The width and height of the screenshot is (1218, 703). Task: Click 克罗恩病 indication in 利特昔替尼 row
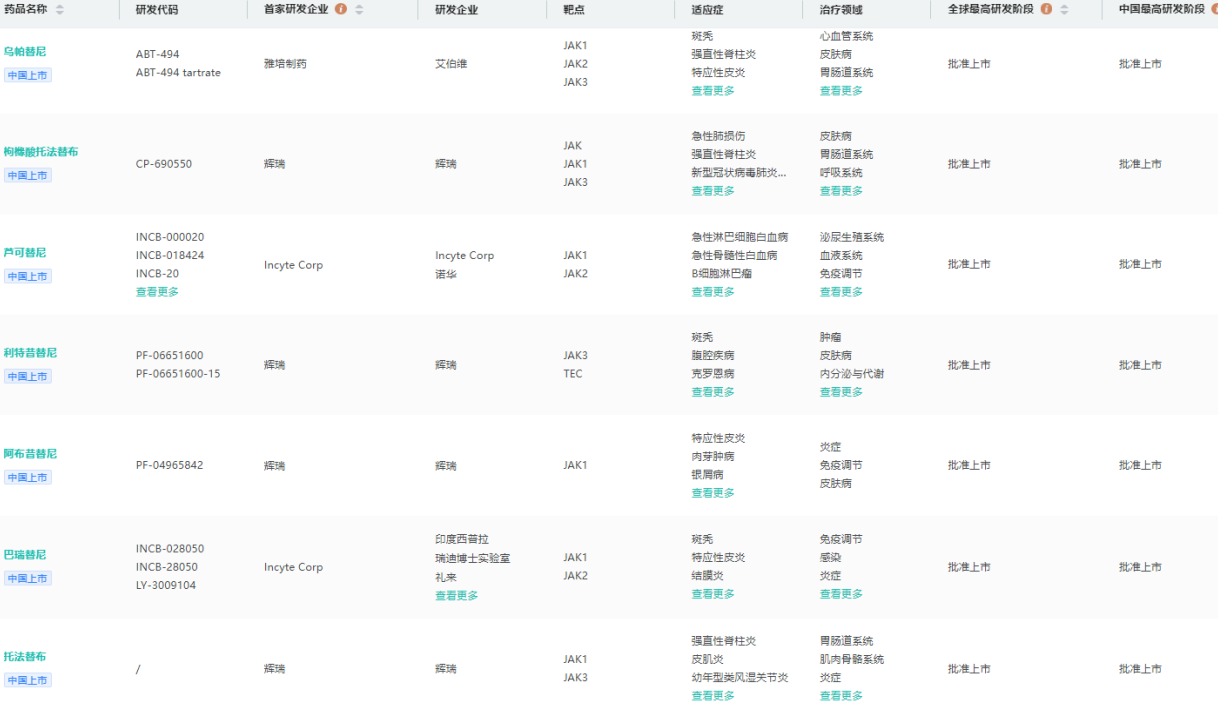tap(713, 373)
